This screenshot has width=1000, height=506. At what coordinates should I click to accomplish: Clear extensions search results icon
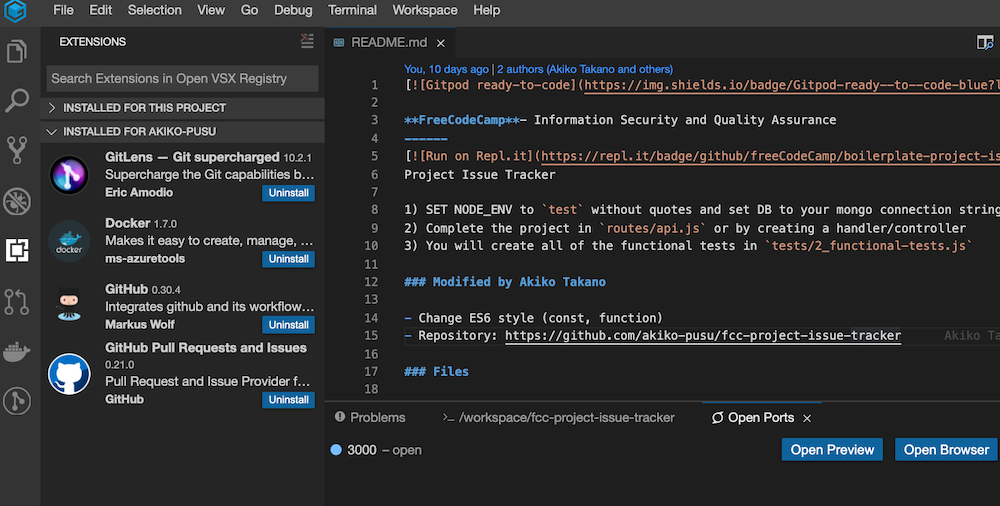click(x=307, y=41)
